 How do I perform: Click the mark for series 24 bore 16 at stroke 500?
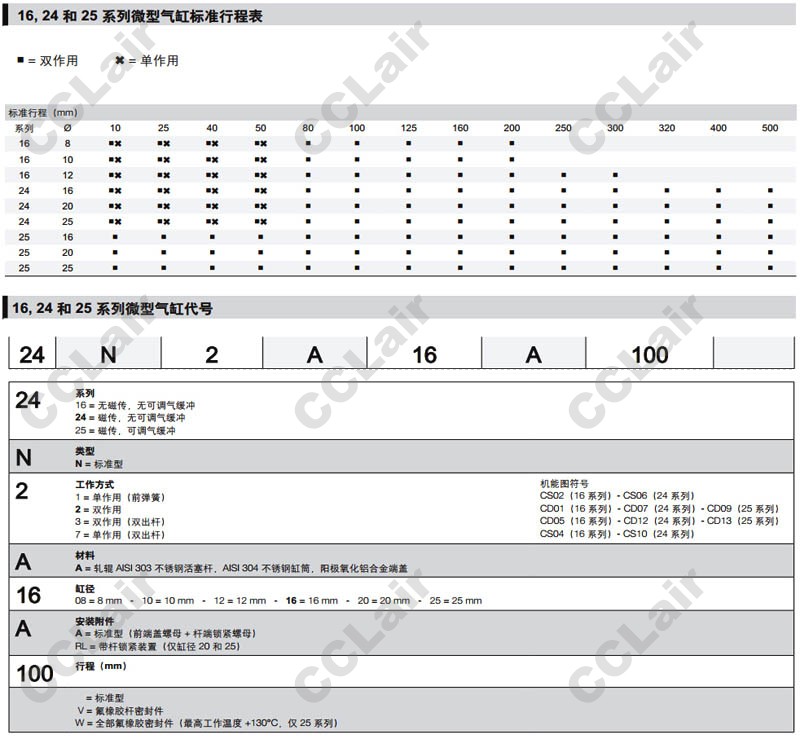pyautogui.click(x=770, y=190)
